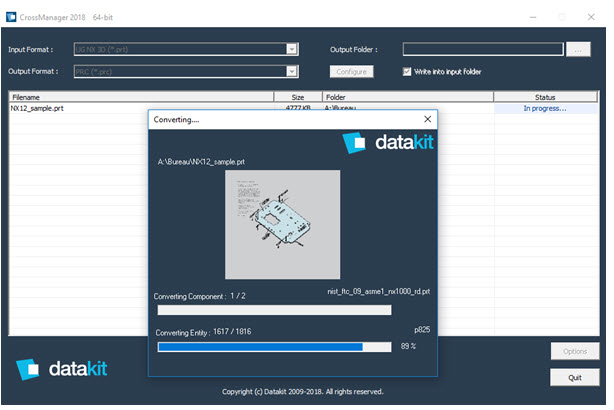Toggle the Write into input folder checkbox
Image resolution: width=614 pixels, height=410 pixels.
click(407, 72)
